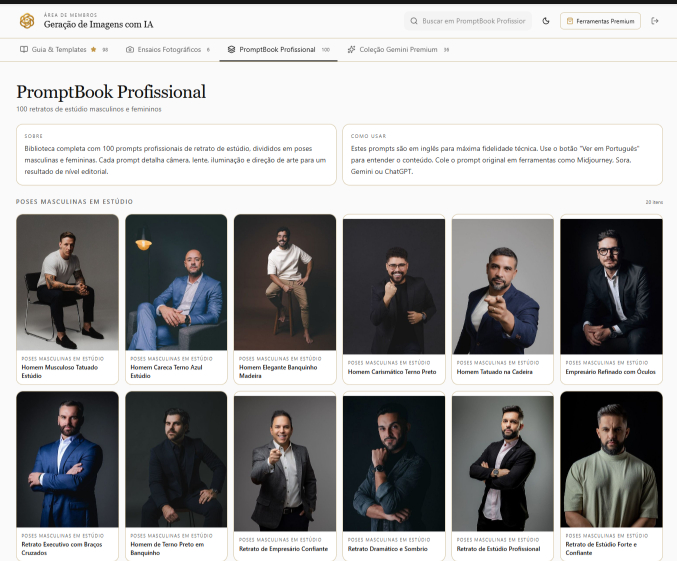Open Homem Musculoso Tatuado Estúdio card image
Viewport: 677px width, 561px height.
(67, 282)
